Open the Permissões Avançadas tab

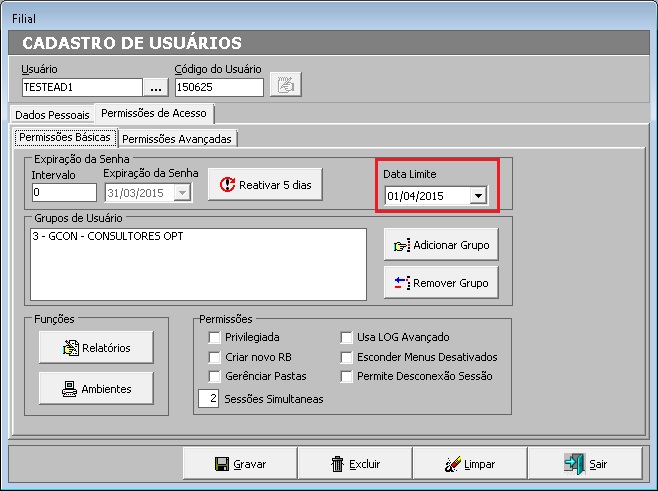click(x=177, y=138)
